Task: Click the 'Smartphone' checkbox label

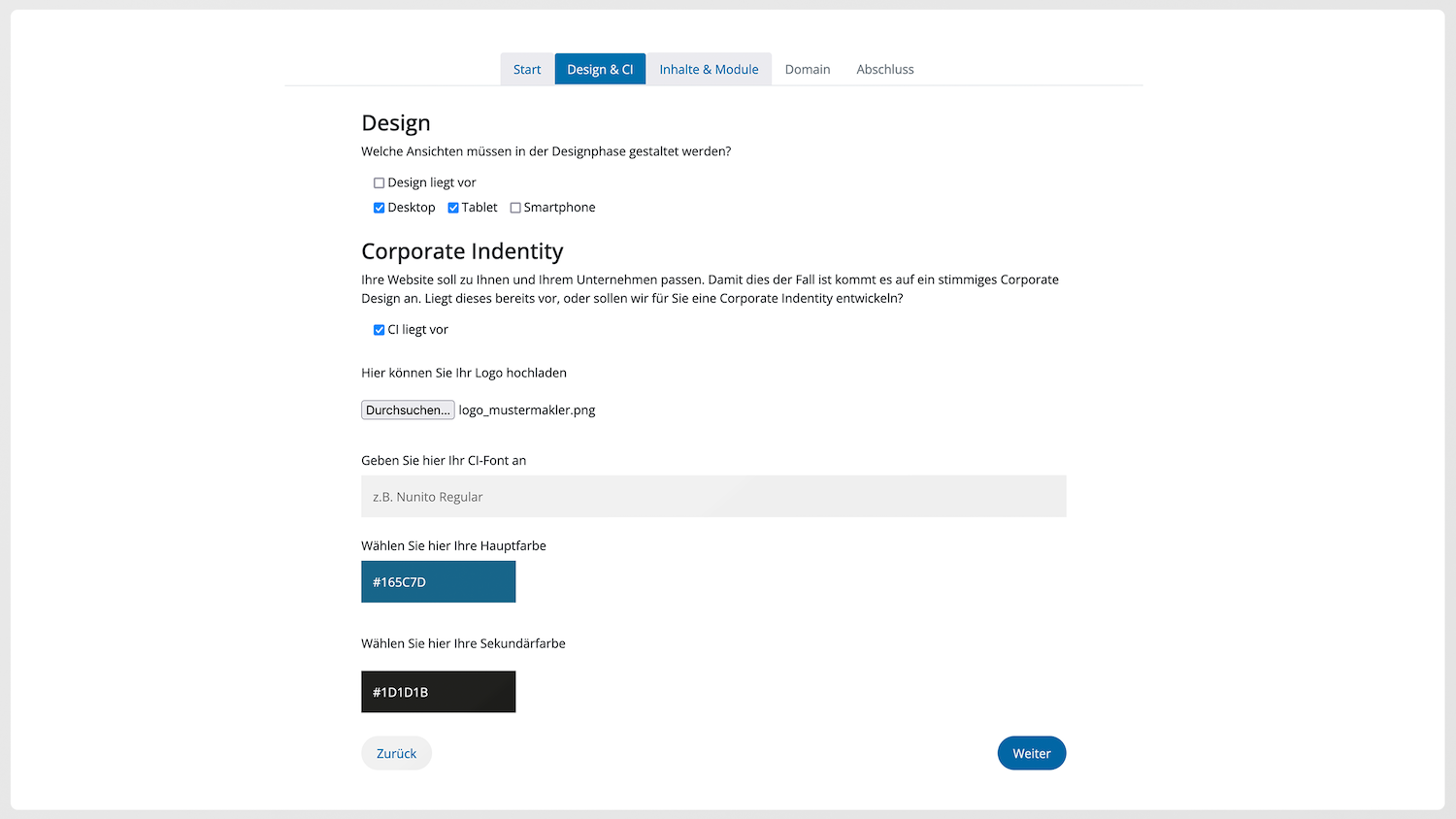Action: pos(559,208)
